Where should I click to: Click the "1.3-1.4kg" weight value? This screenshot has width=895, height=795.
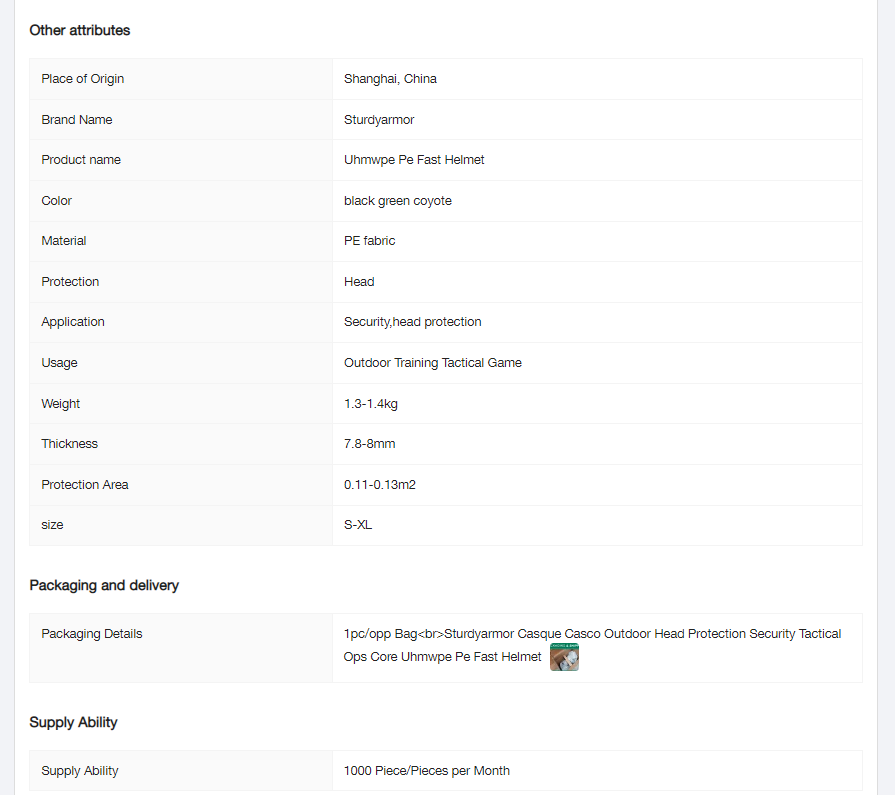tap(371, 404)
